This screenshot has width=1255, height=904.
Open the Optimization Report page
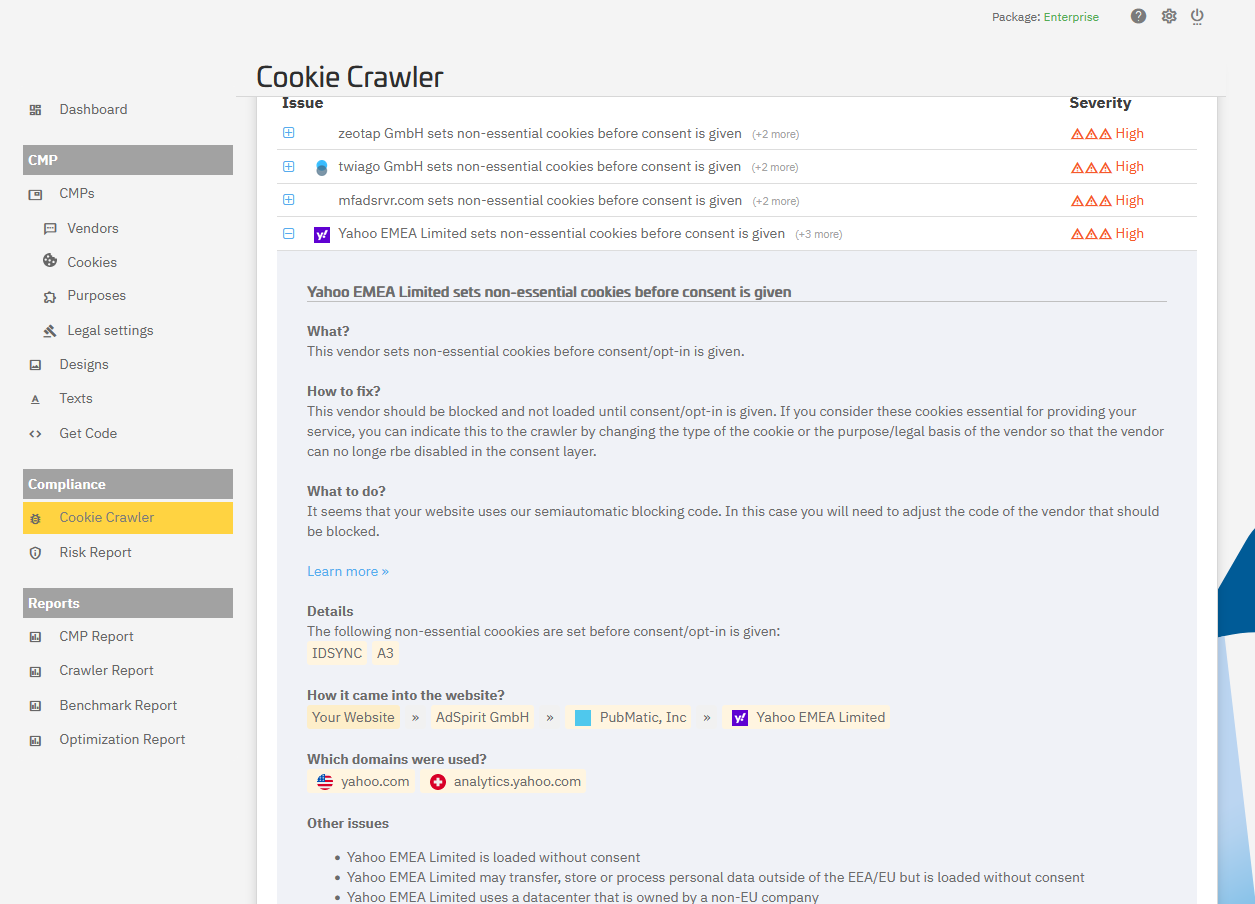pos(122,739)
